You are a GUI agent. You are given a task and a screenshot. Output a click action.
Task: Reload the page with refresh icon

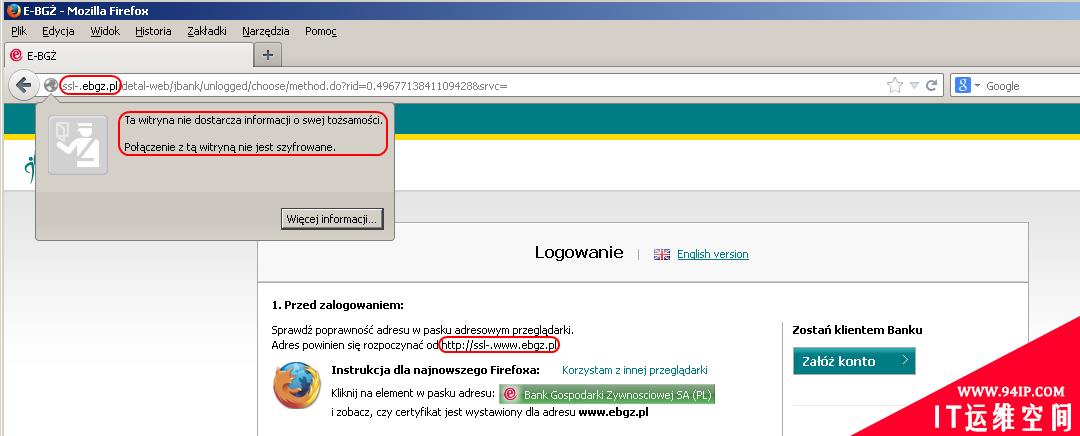pyautogui.click(x=931, y=85)
